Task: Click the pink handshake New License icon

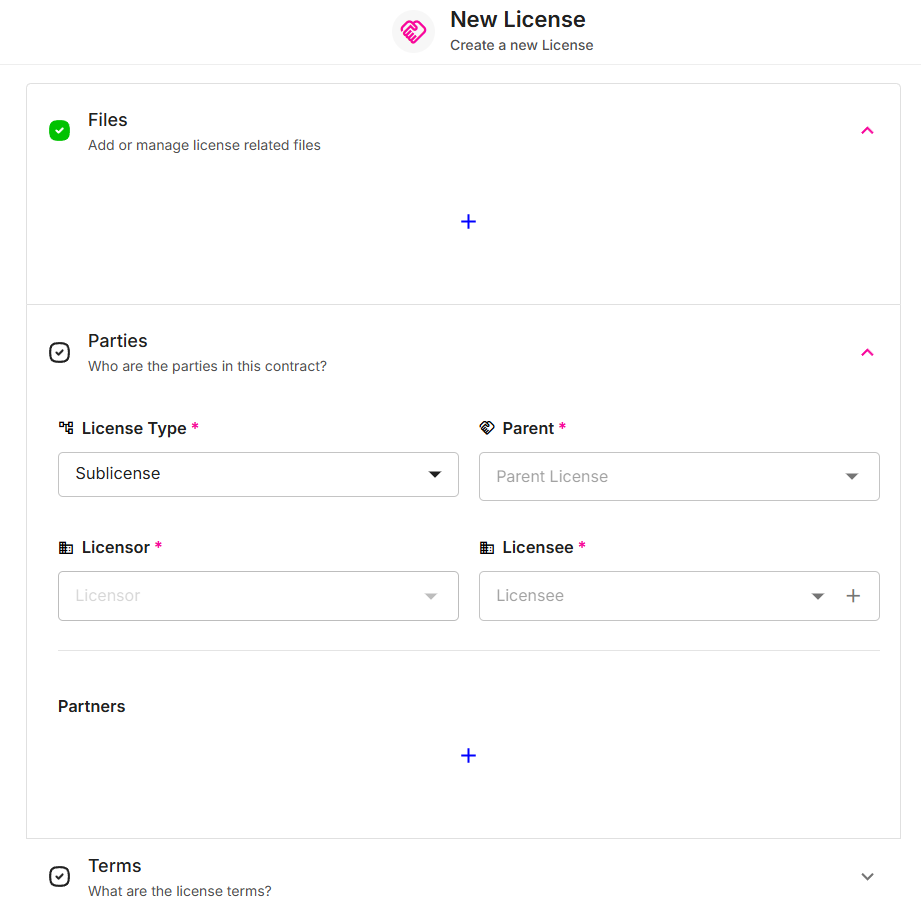Action: pos(413,31)
